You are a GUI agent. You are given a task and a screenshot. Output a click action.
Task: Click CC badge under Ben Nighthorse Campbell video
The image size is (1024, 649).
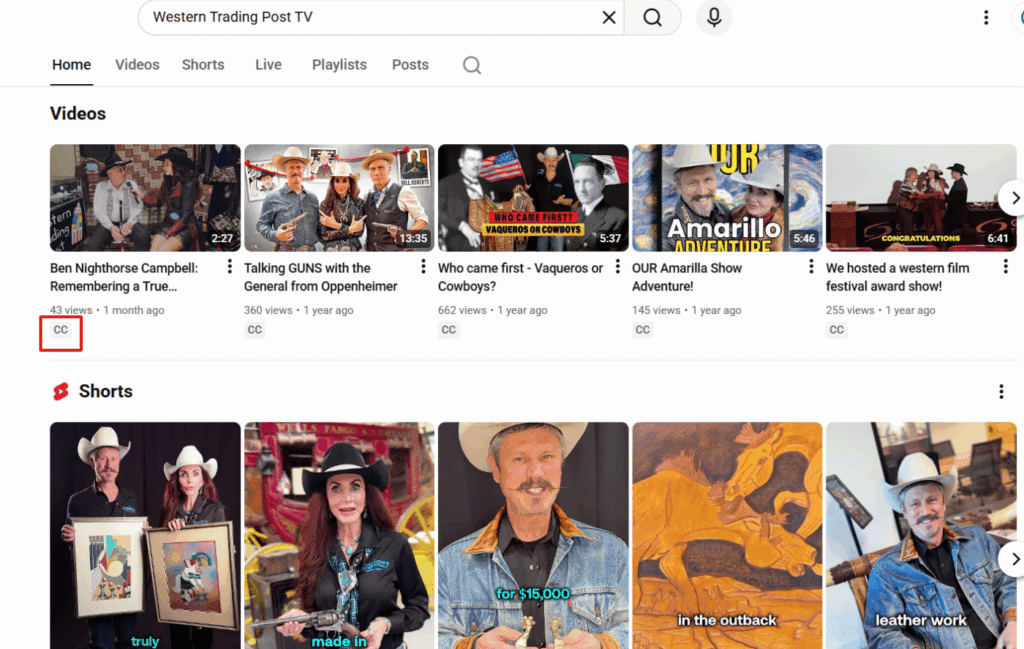coord(61,330)
